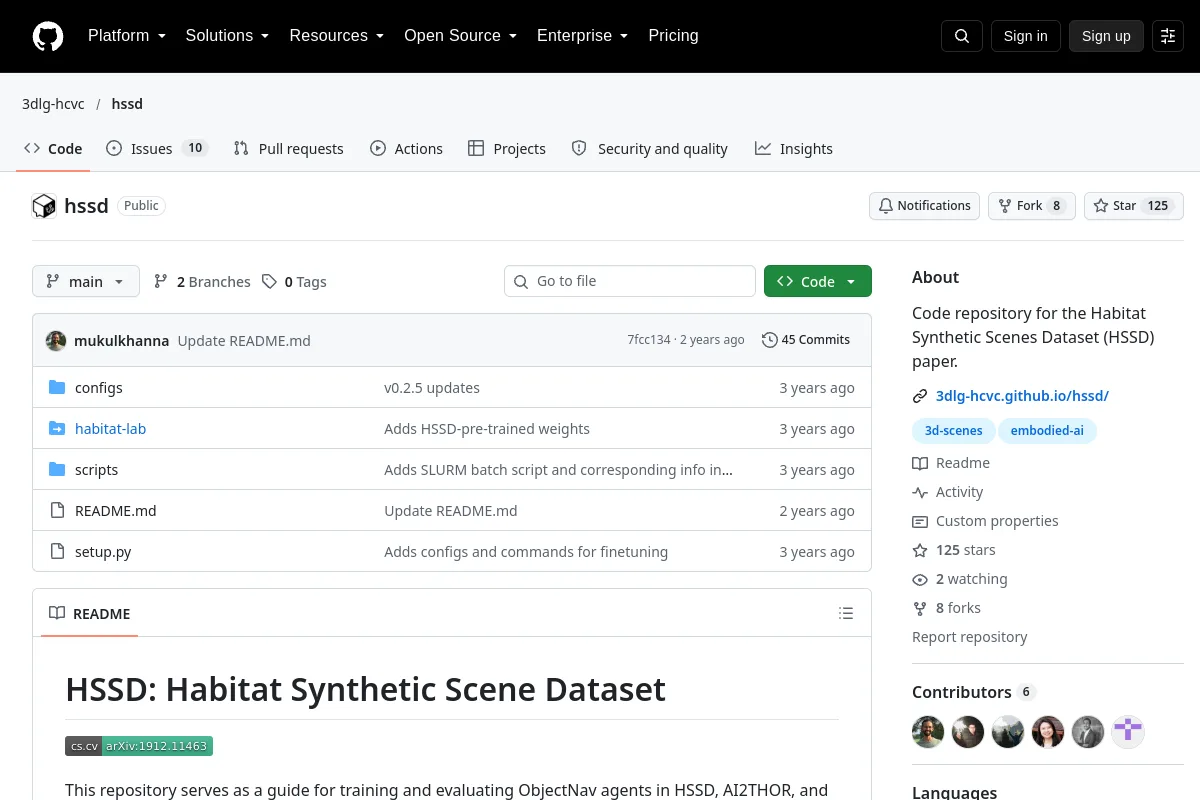Click the star icon beside 125 stars

pyautogui.click(x=920, y=550)
